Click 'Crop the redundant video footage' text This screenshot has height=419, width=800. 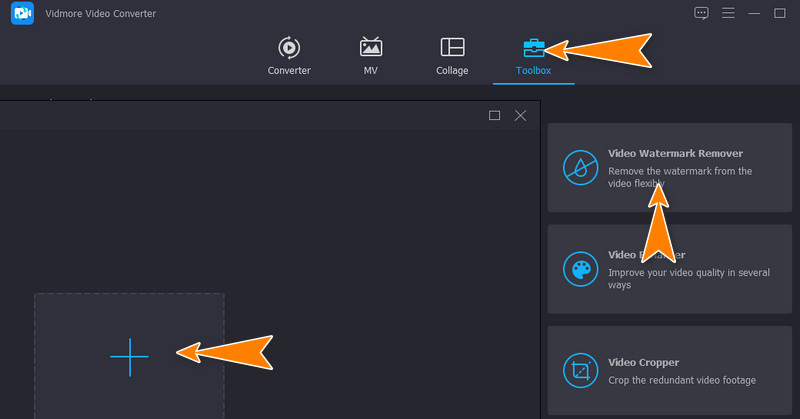coord(682,380)
